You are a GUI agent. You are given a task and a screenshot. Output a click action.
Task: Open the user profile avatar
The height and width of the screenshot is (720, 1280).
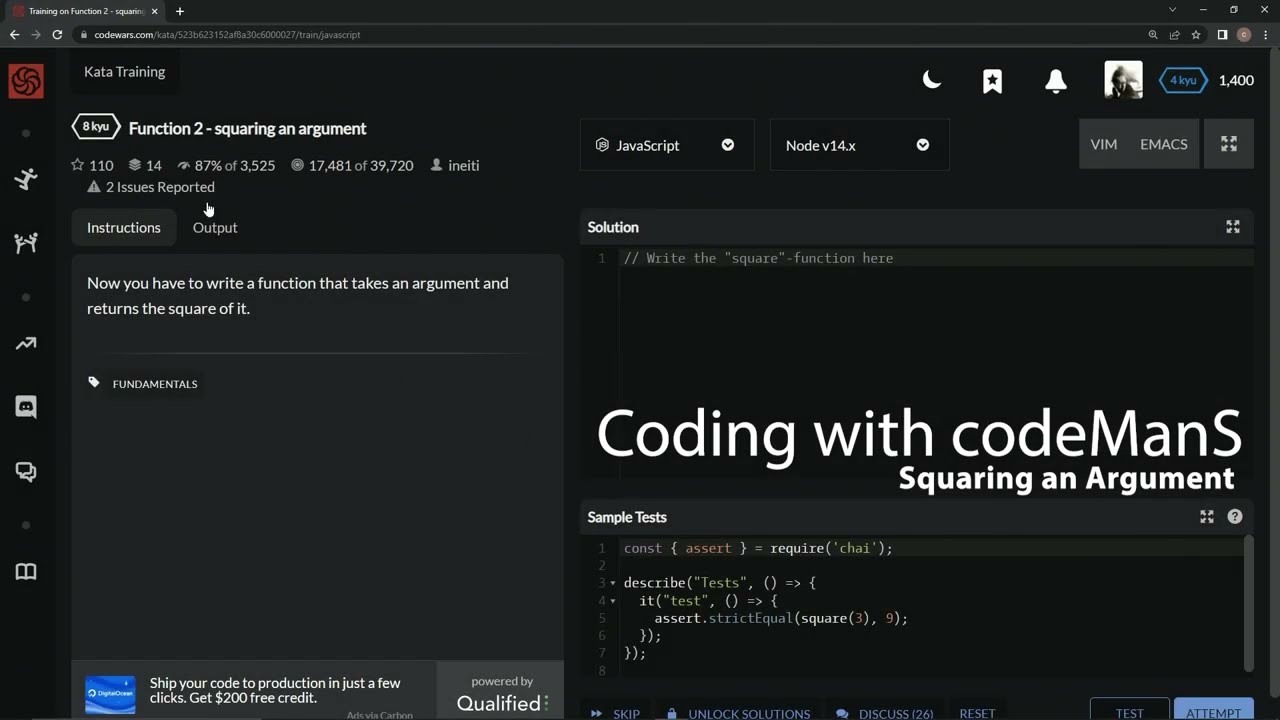pos(1123,80)
